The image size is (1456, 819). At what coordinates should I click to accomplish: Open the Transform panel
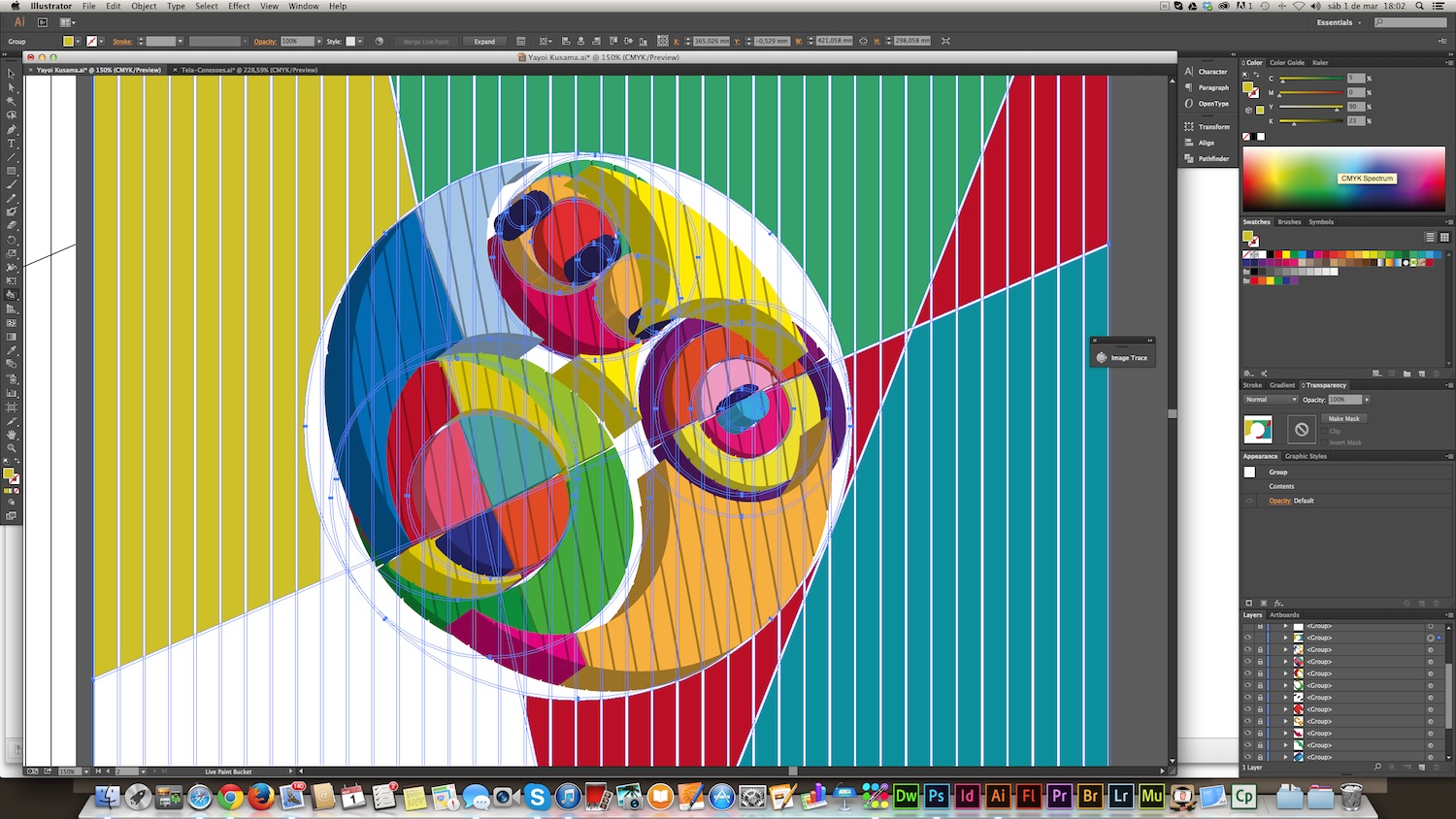coord(1207,126)
